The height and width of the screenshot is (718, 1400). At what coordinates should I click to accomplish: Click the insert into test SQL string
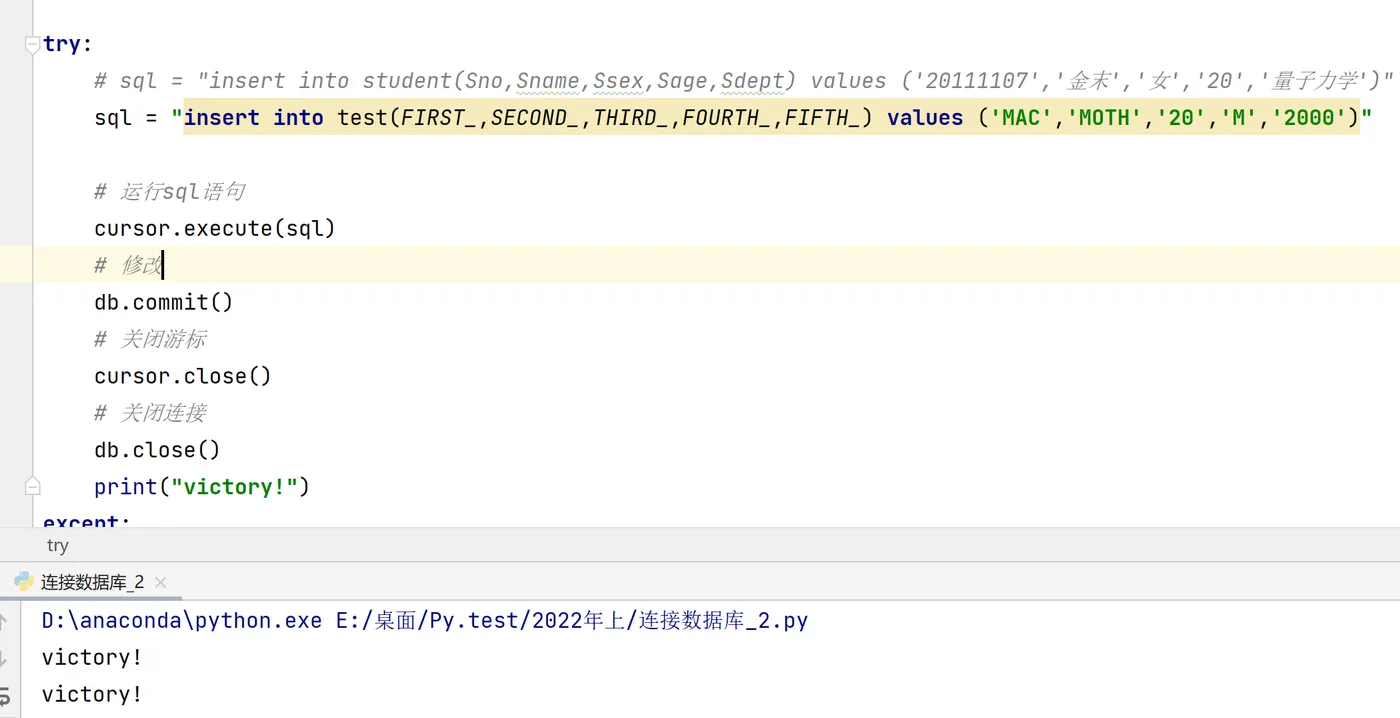coord(771,118)
